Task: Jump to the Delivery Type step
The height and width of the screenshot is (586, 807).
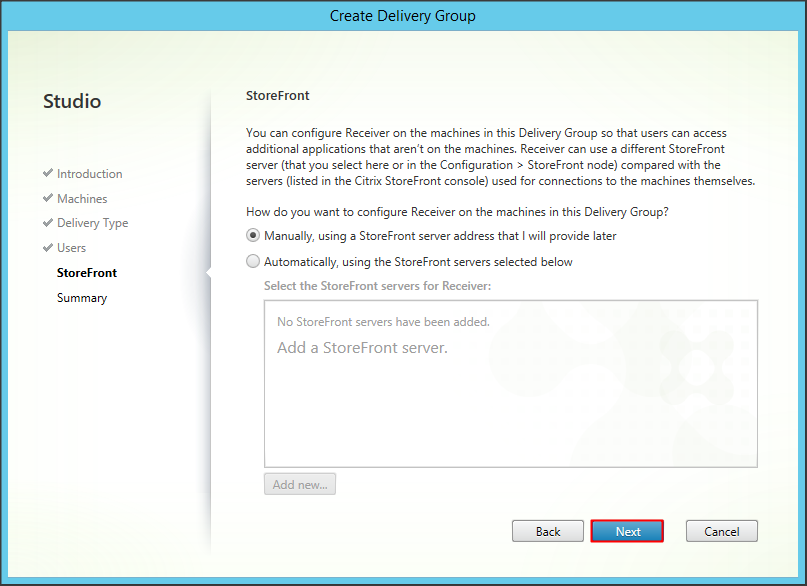Action: [92, 223]
